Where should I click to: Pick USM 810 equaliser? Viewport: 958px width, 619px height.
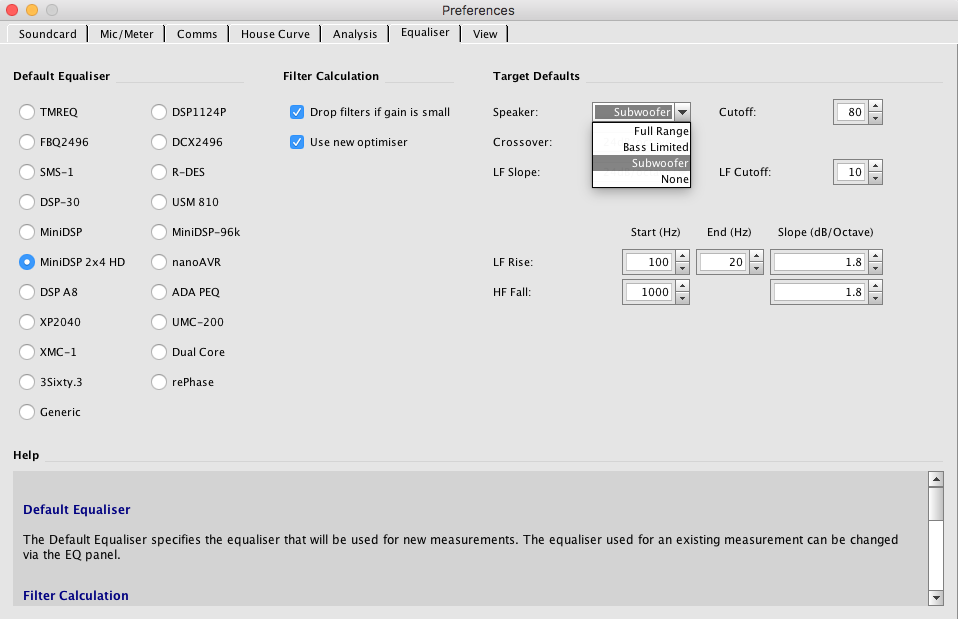pos(185,202)
